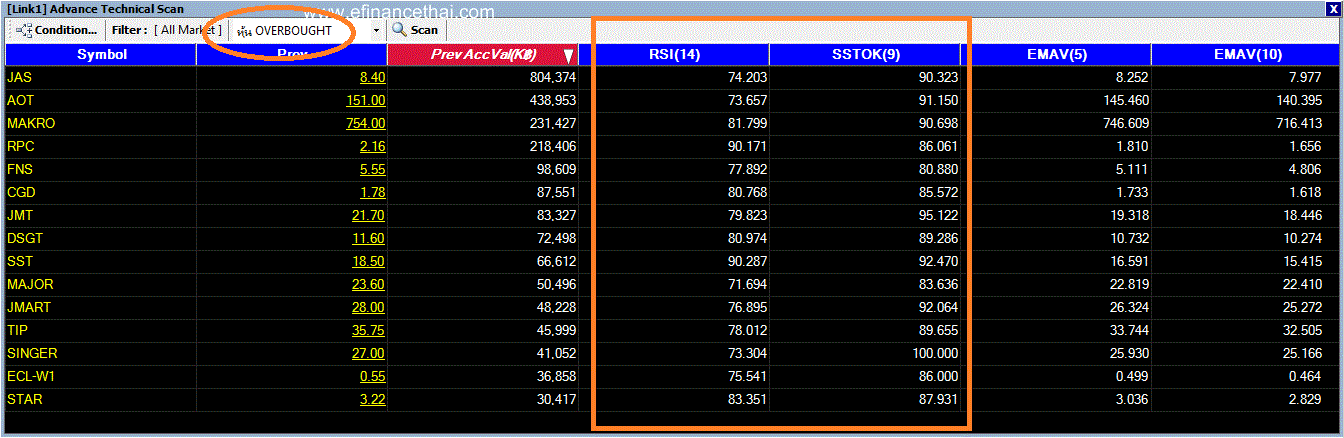Open DSGT previous price 11.60 link
1344x438 pixels.
pos(368,238)
